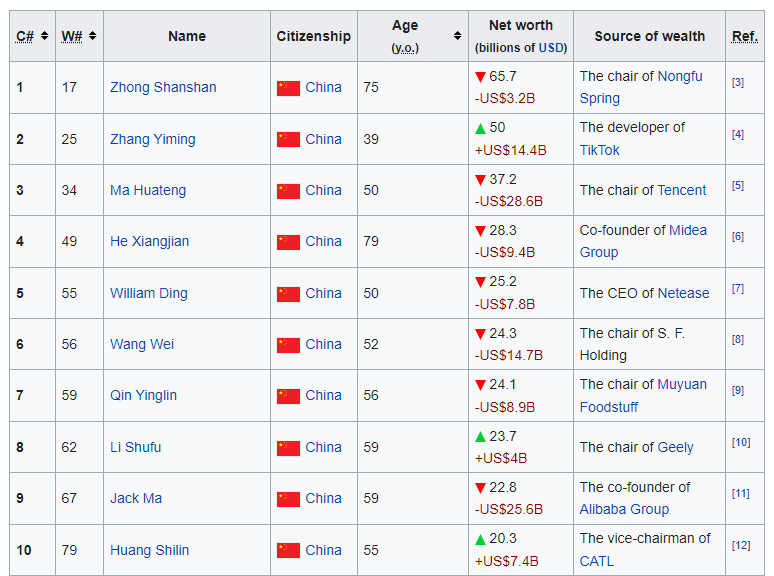The image size is (774, 576).
Task: Click red down arrow beside 24.1
Action: coord(480,385)
